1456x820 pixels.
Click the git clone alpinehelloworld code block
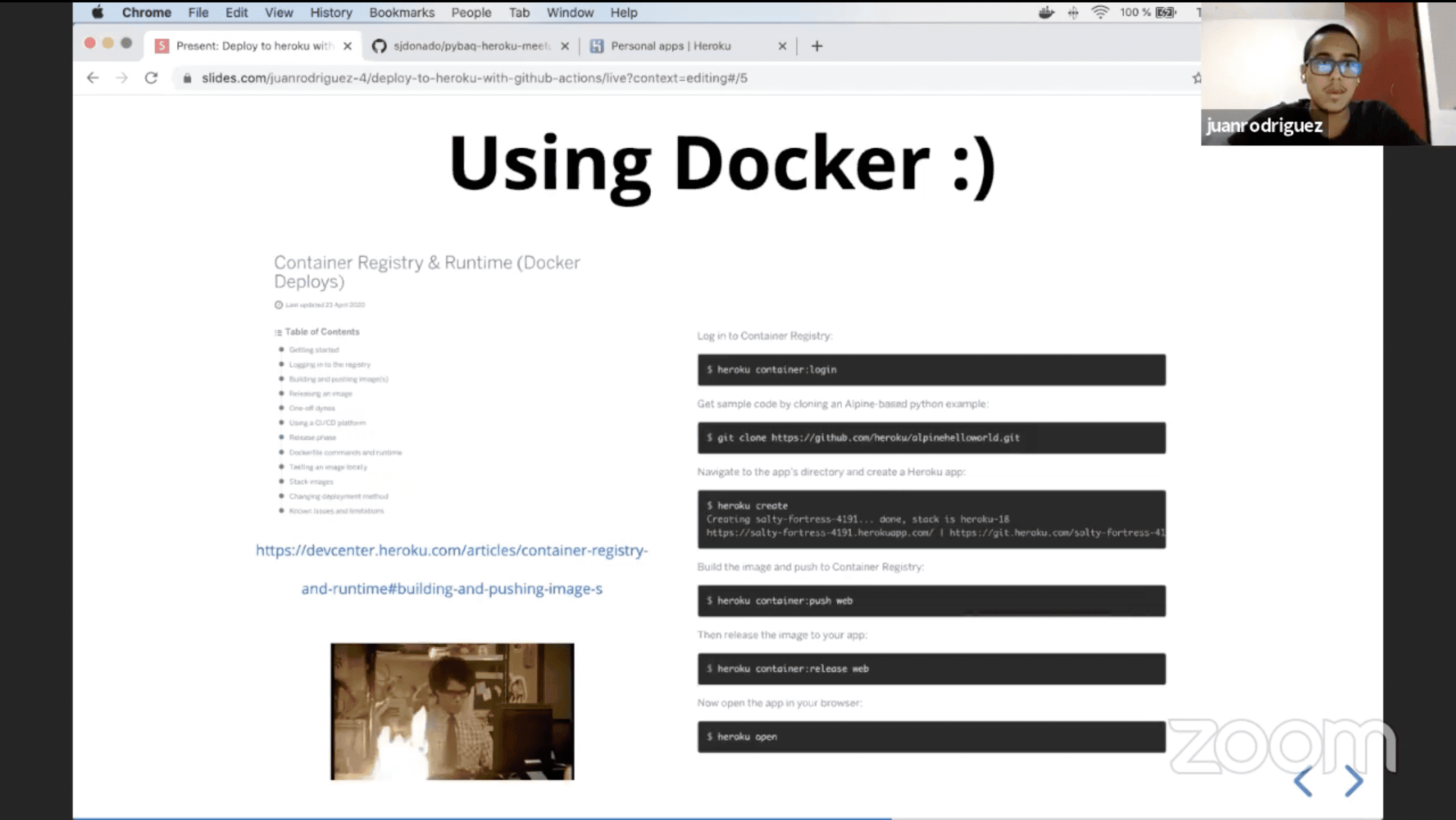click(x=932, y=438)
